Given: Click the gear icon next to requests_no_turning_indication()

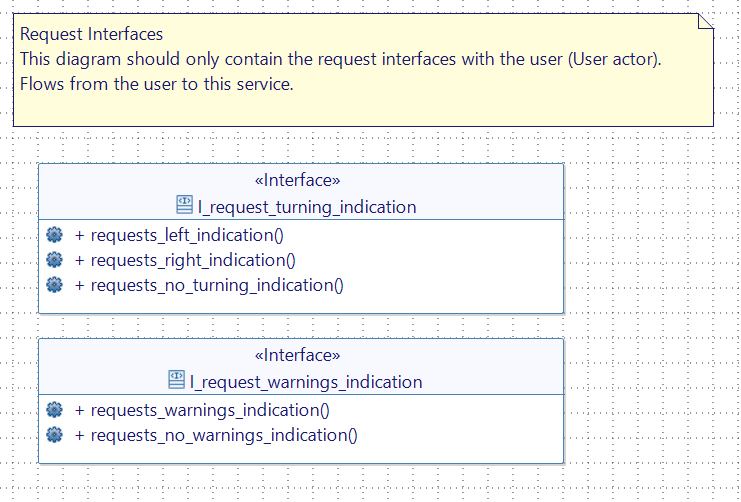Looking at the screenshot, I should pyautogui.click(x=54, y=285).
